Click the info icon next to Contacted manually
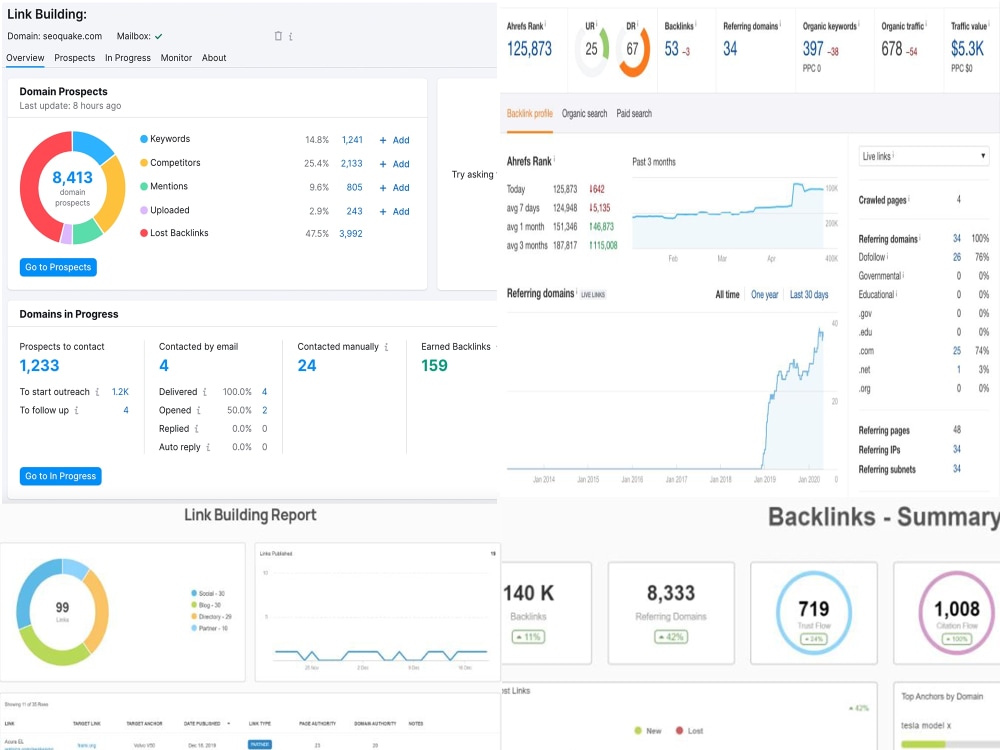The image size is (1000, 750). coord(386,346)
